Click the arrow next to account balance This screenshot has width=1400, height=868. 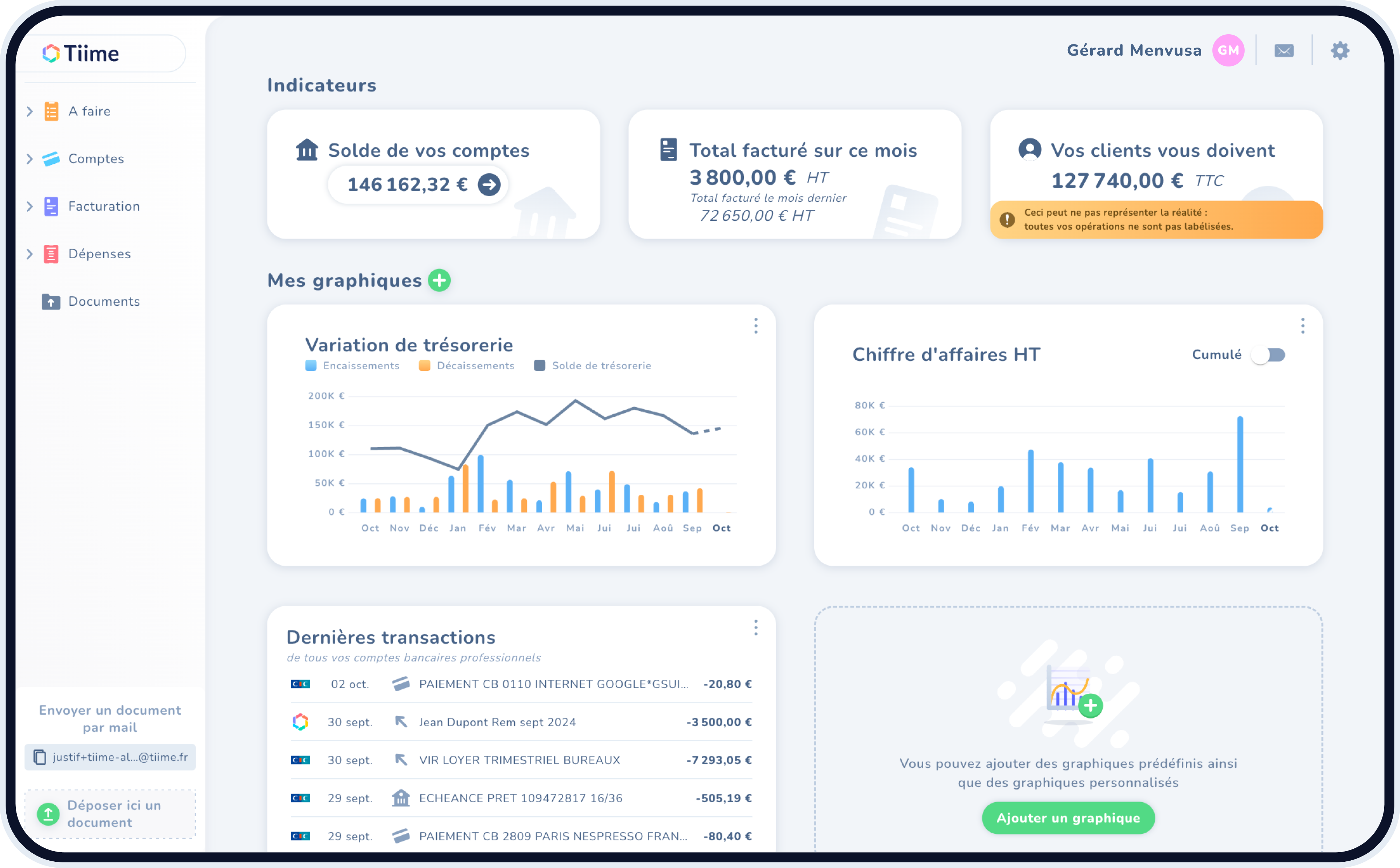tap(489, 185)
